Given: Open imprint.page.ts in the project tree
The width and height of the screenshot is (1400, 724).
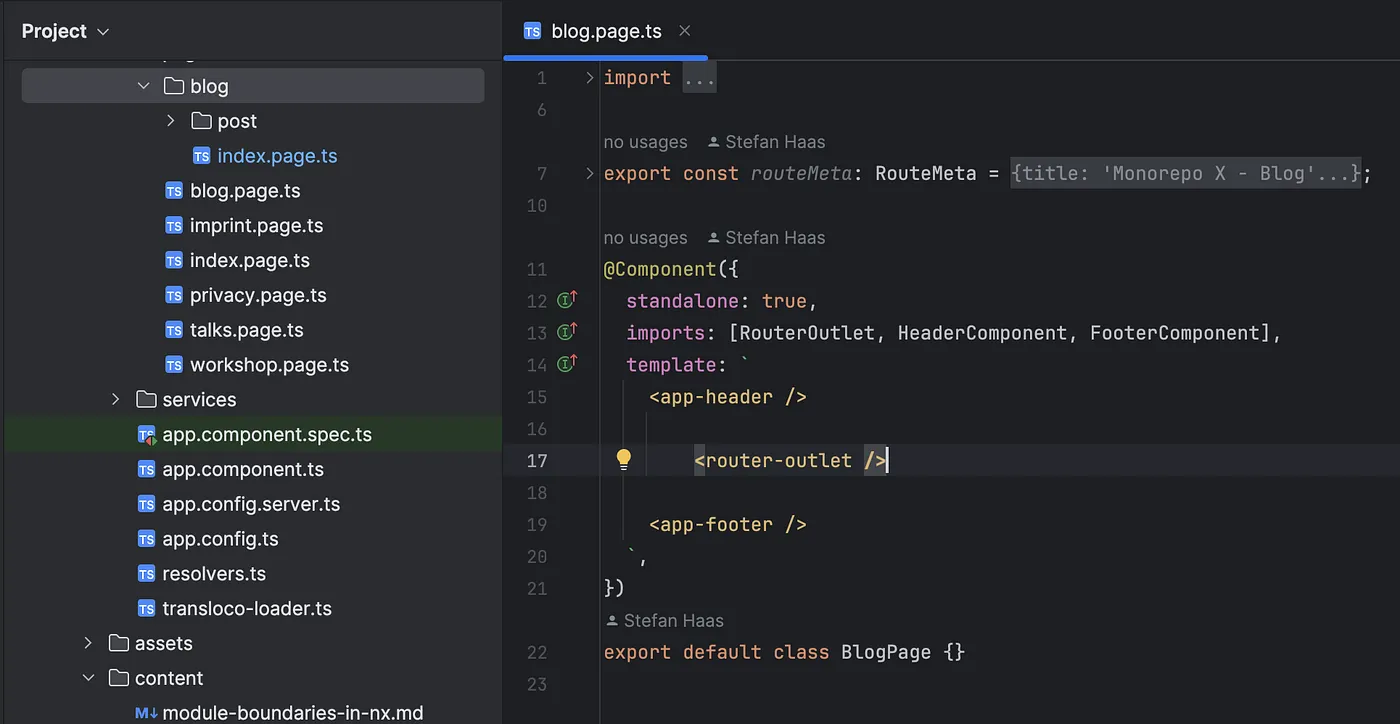Looking at the screenshot, I should [256, 226].
